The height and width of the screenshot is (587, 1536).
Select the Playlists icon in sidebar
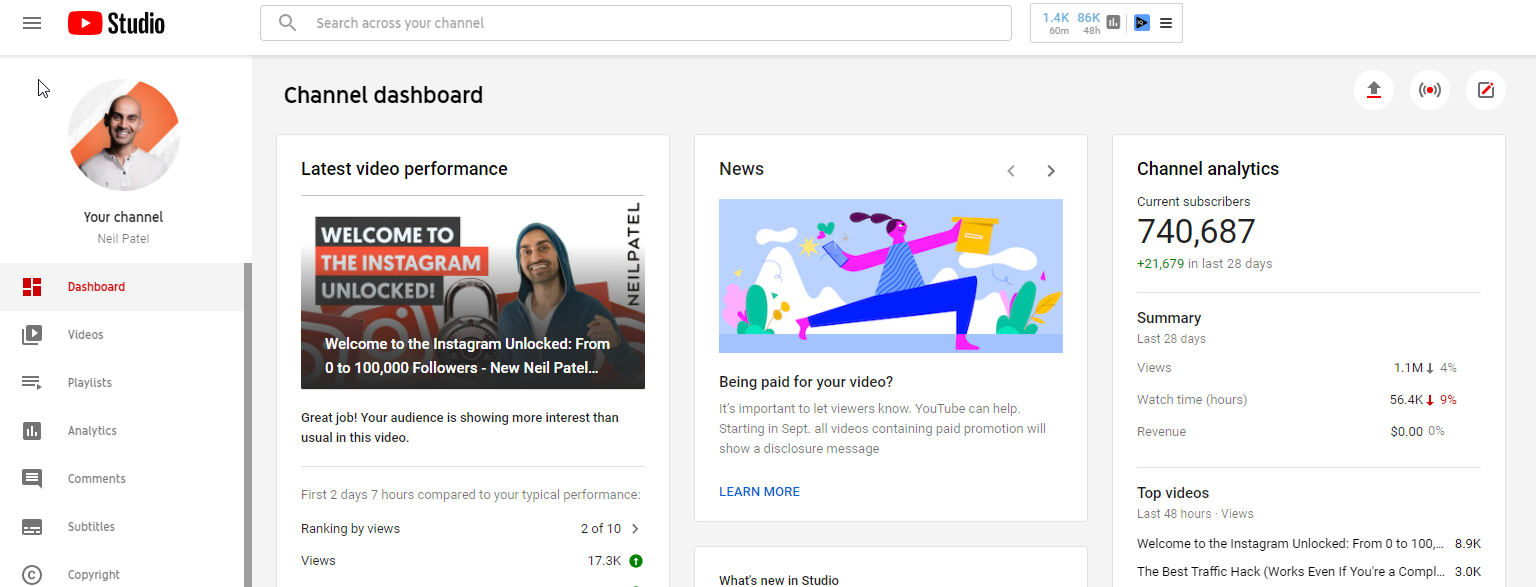click(32, 382)
